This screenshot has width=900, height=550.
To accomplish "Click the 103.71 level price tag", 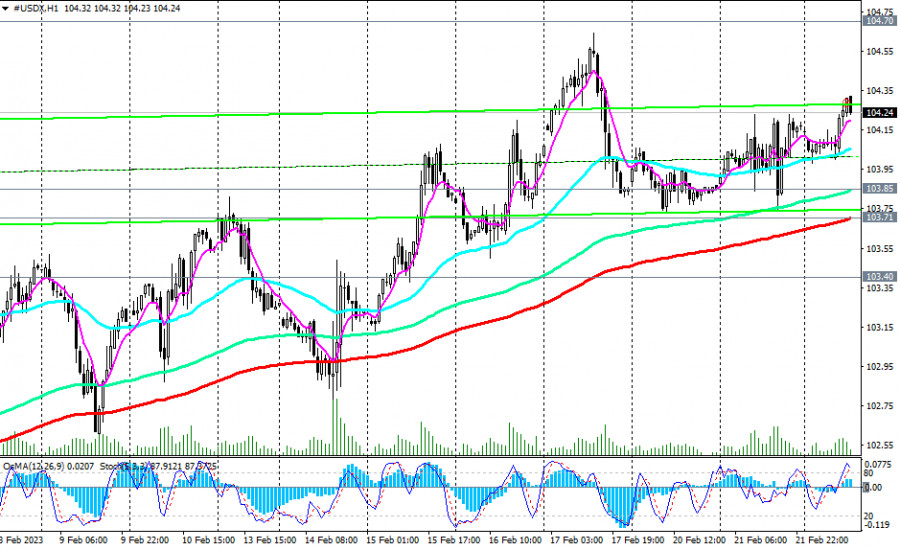I will [x=879, y=217].
